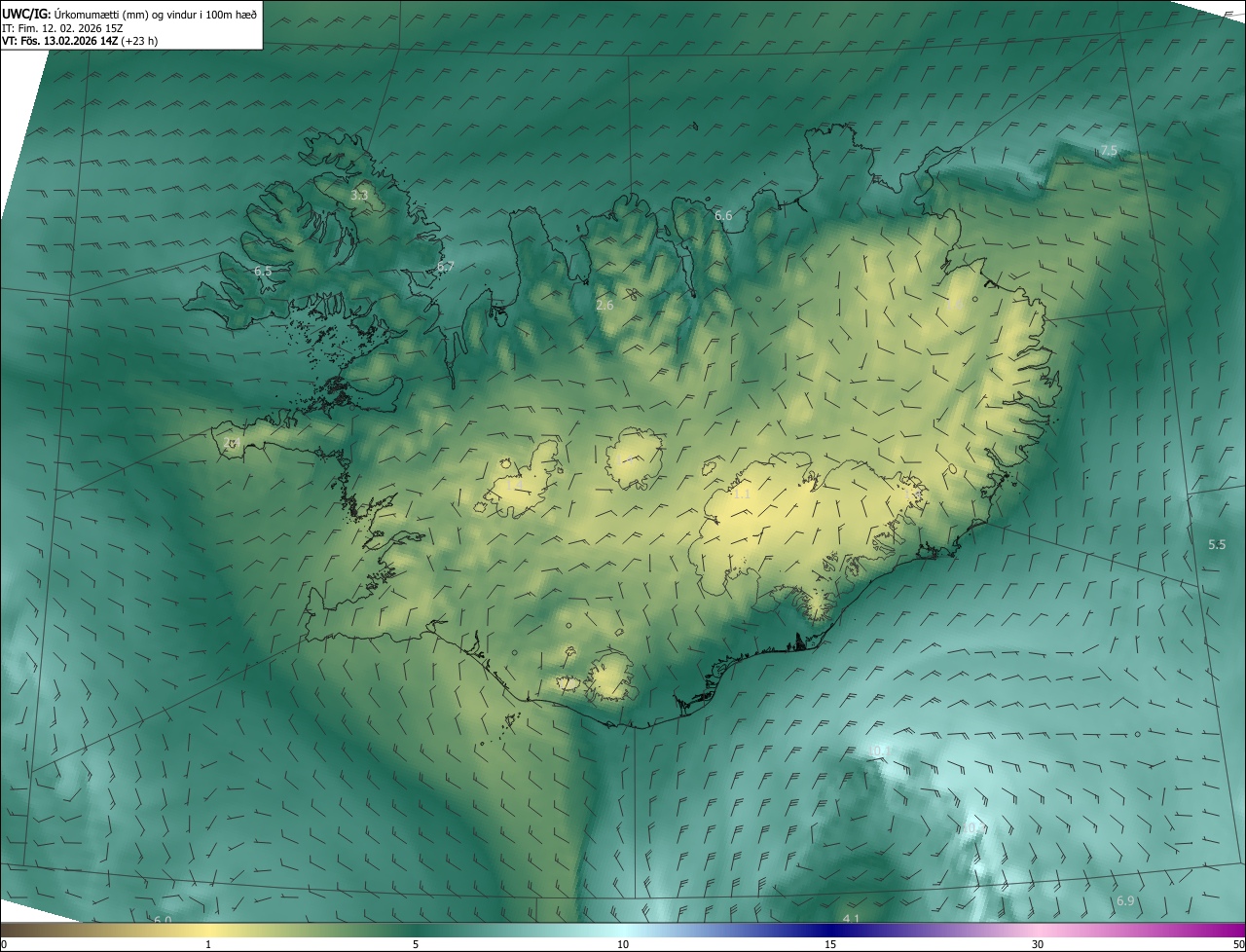This screenshot has width=1246, height=952.
Task: Click the 6.0 value label at bottom left
Action: tap(163, 920)
